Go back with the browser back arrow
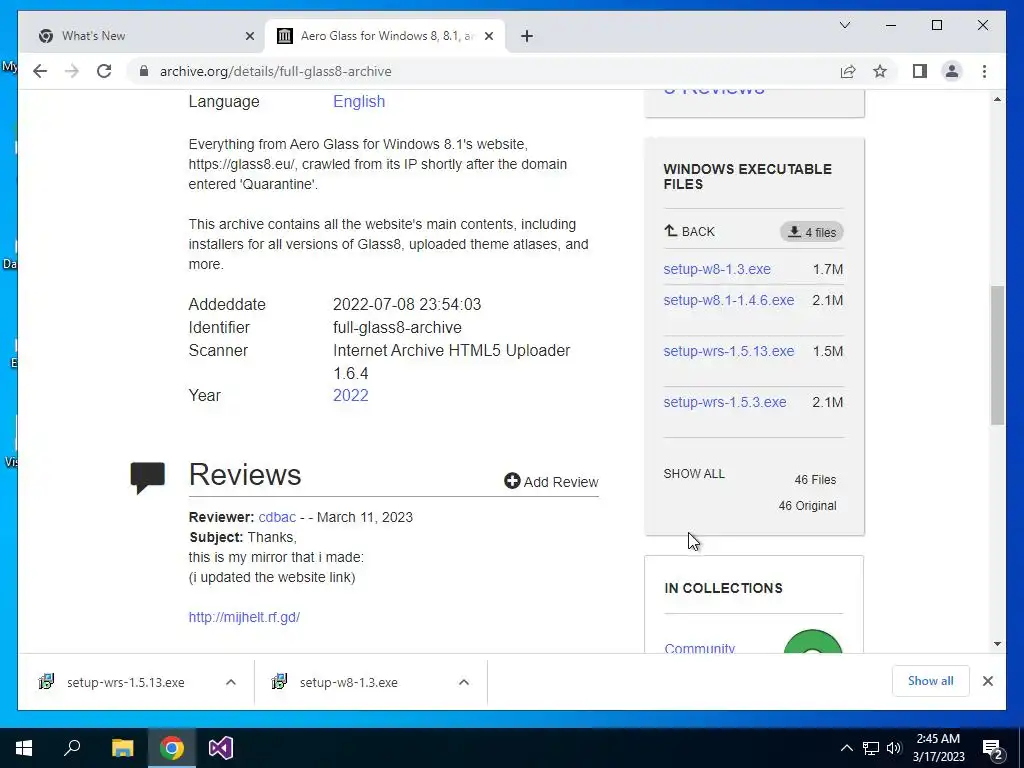1024x768 pixels. pos(40,71)
